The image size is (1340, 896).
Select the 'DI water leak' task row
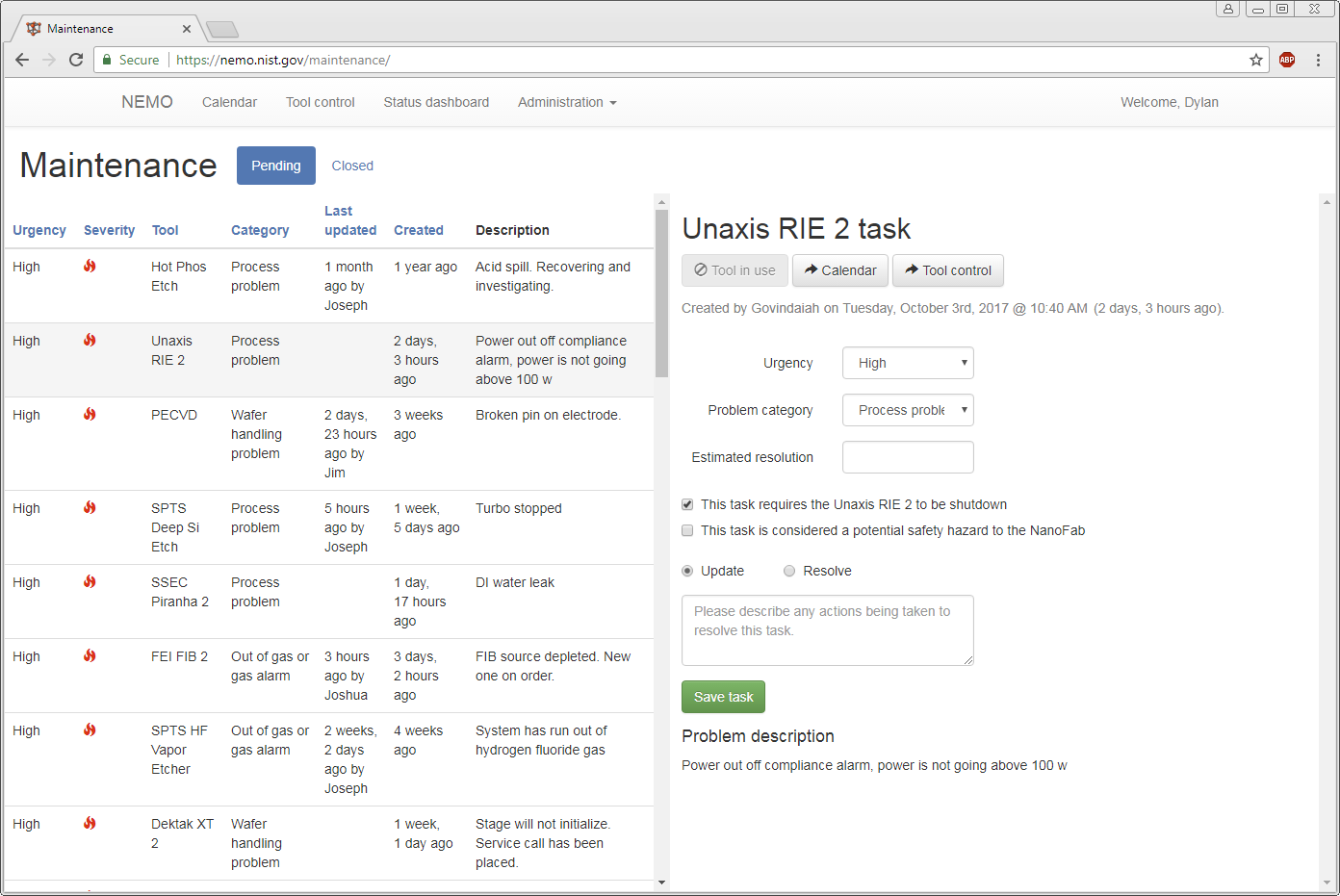[328, 602]
